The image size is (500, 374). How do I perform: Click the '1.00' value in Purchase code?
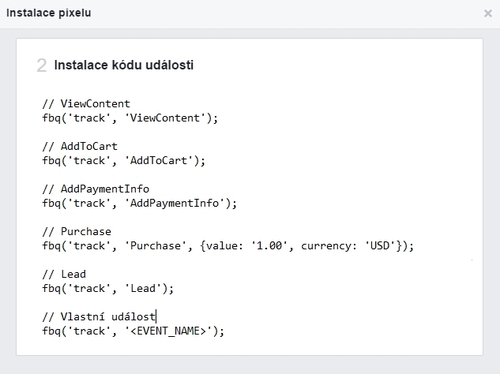click(x=269, y=246)
